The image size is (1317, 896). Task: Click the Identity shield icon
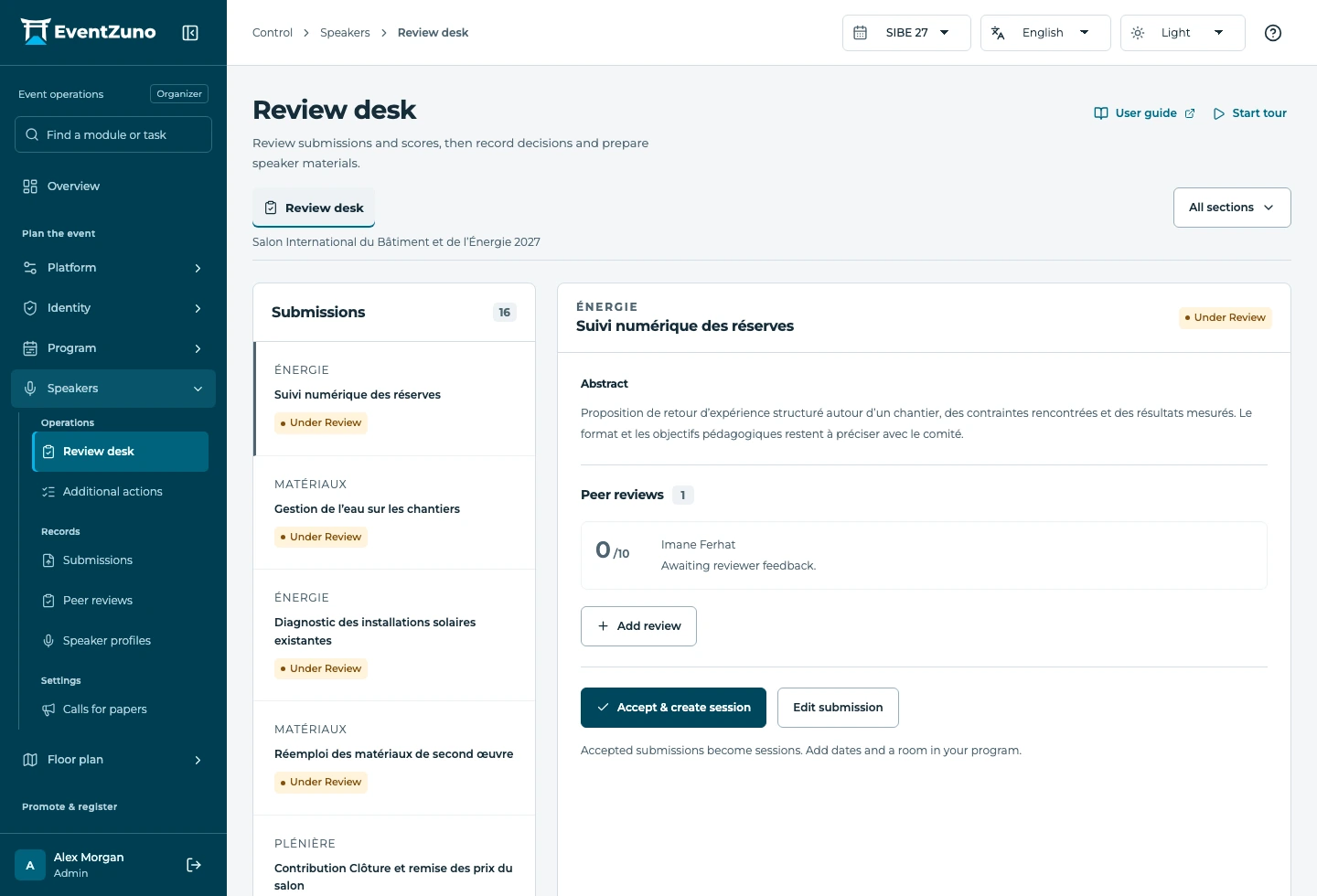click(30, 308)
